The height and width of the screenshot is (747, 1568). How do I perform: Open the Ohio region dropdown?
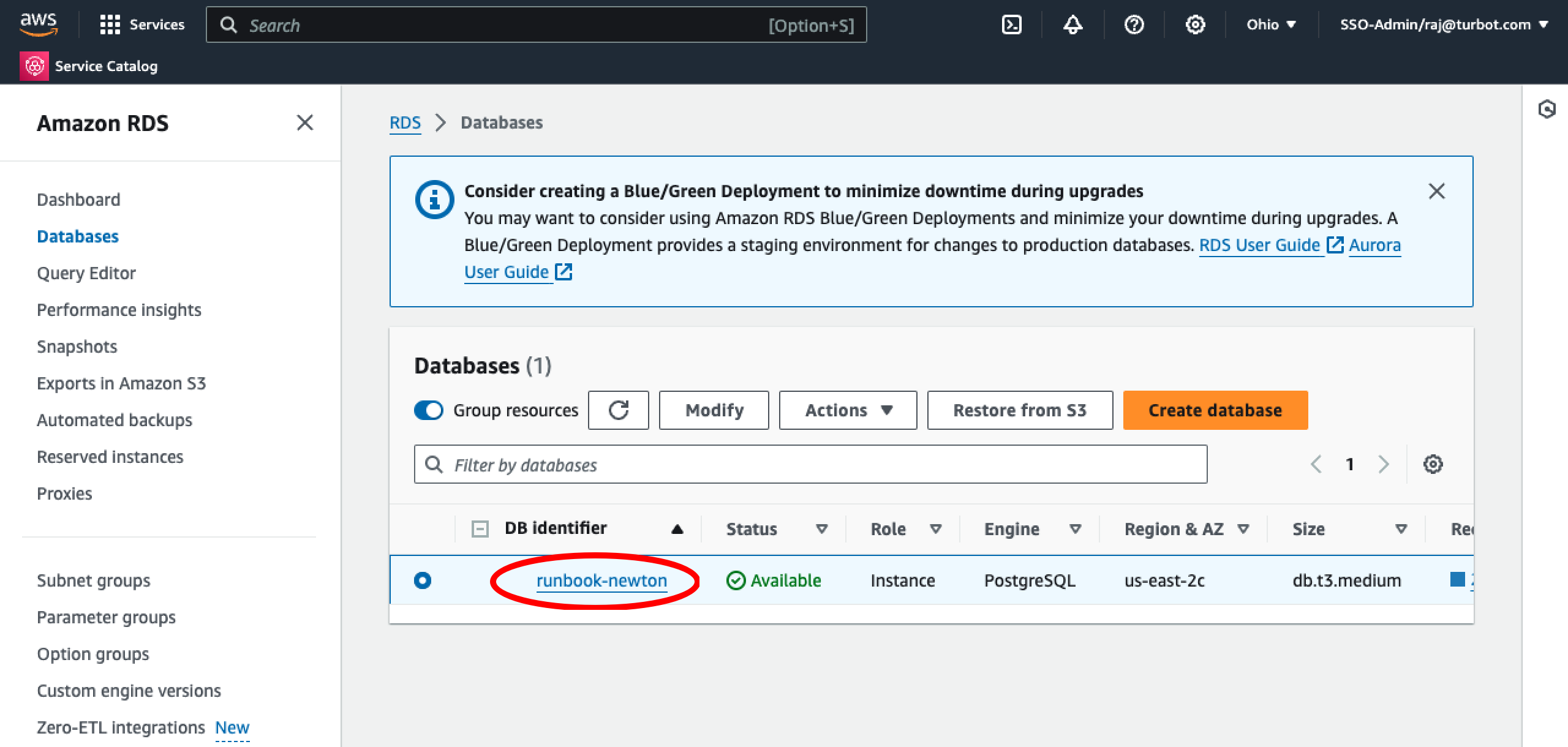coord(1270,24)
